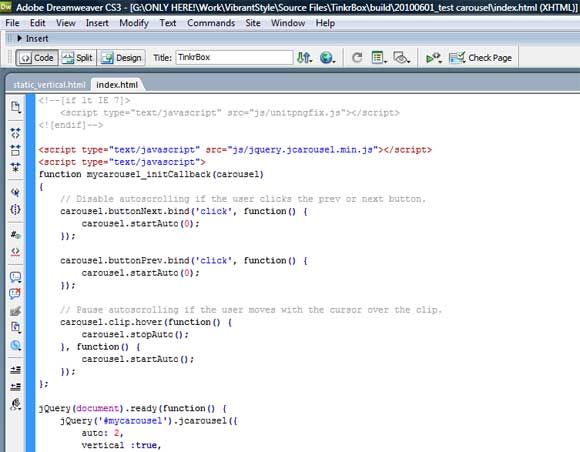The width and height of the screenshot is (580, 452).
Task: Switch to Design view
Action: tap(121, 58)
